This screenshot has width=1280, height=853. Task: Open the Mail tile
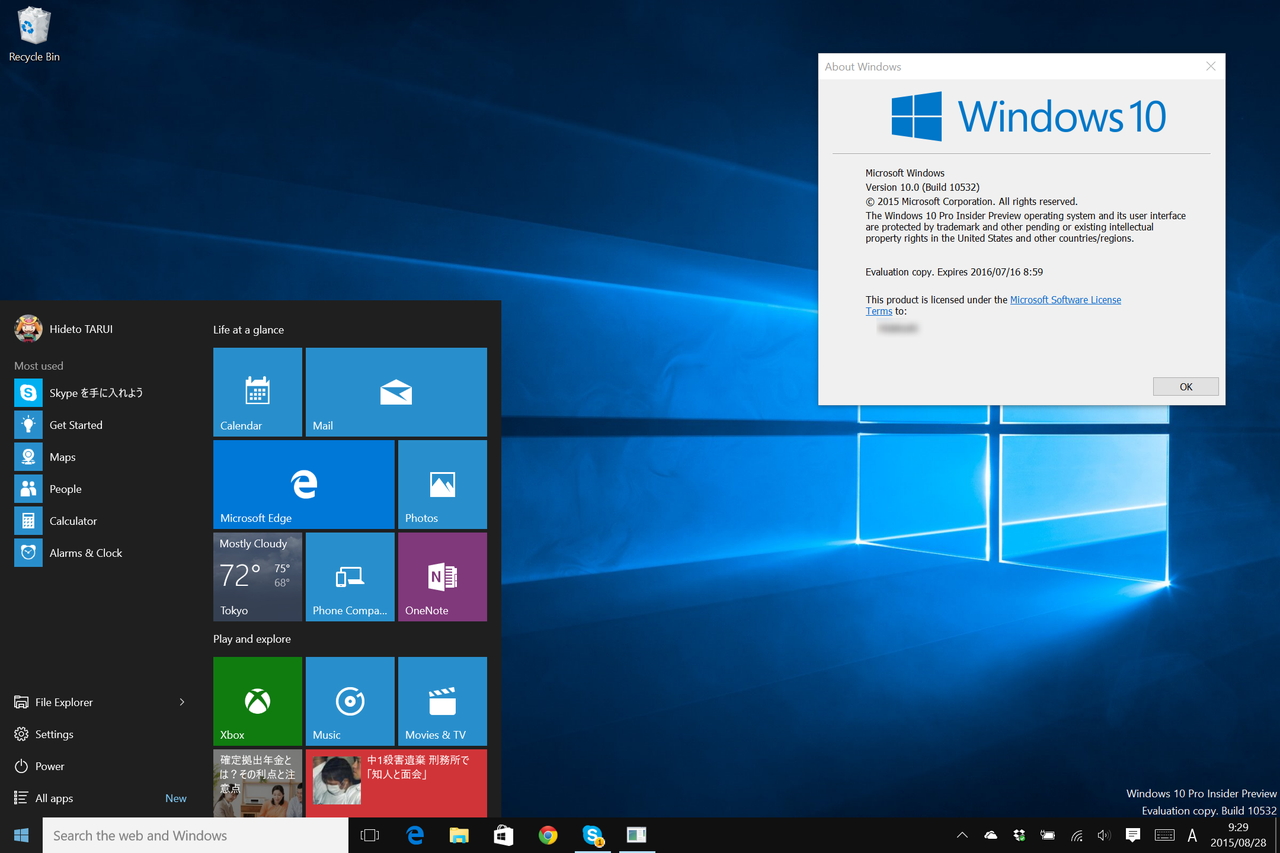(396, 391)
